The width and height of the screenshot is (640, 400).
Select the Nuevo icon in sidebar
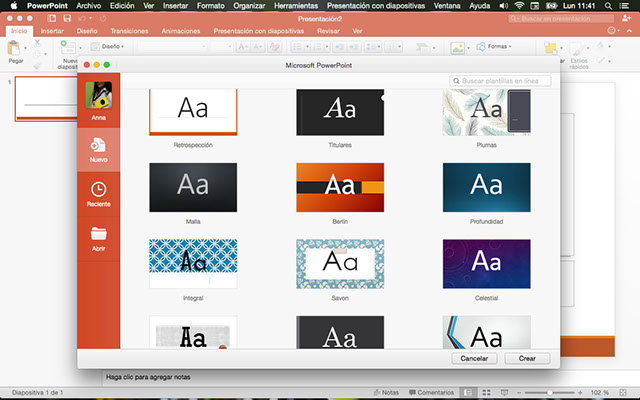tap(99, 145)
